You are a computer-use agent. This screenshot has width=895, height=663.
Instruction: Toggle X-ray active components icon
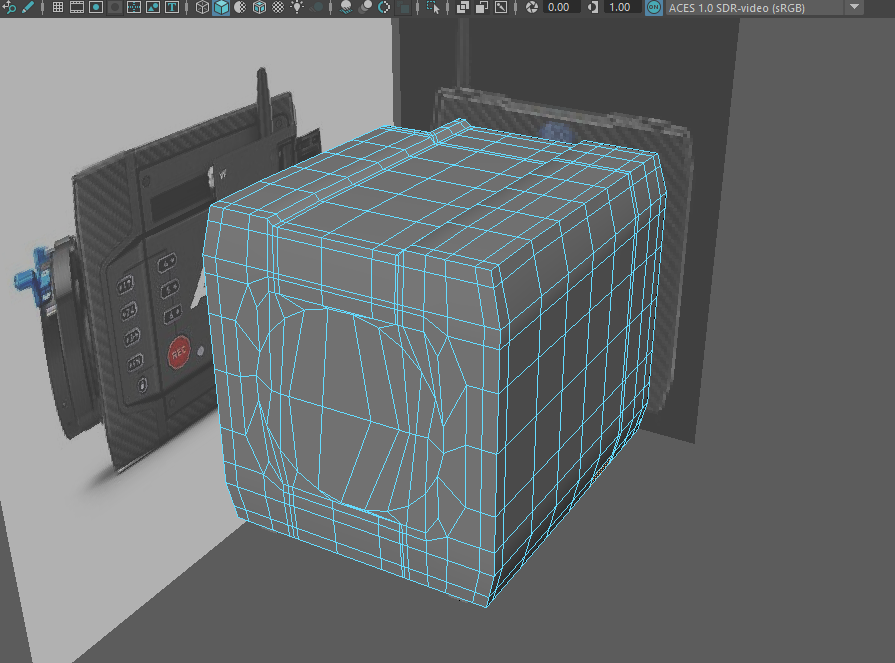coord(482,7)
